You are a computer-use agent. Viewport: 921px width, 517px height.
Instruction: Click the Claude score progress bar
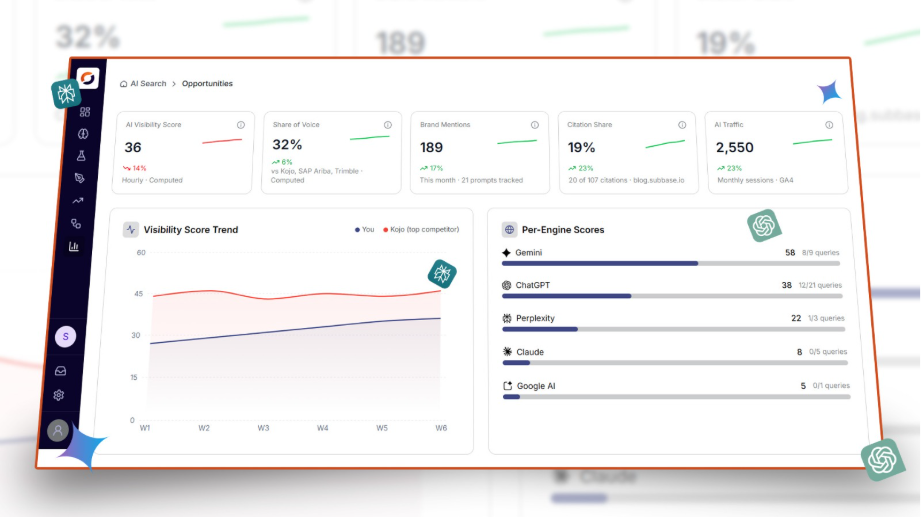[675, 363]
